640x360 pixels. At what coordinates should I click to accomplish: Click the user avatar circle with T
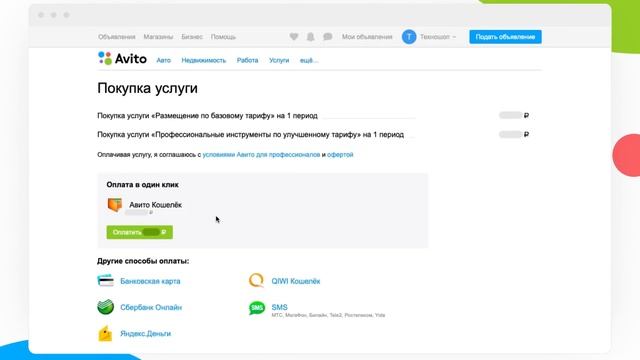point(409,37)
